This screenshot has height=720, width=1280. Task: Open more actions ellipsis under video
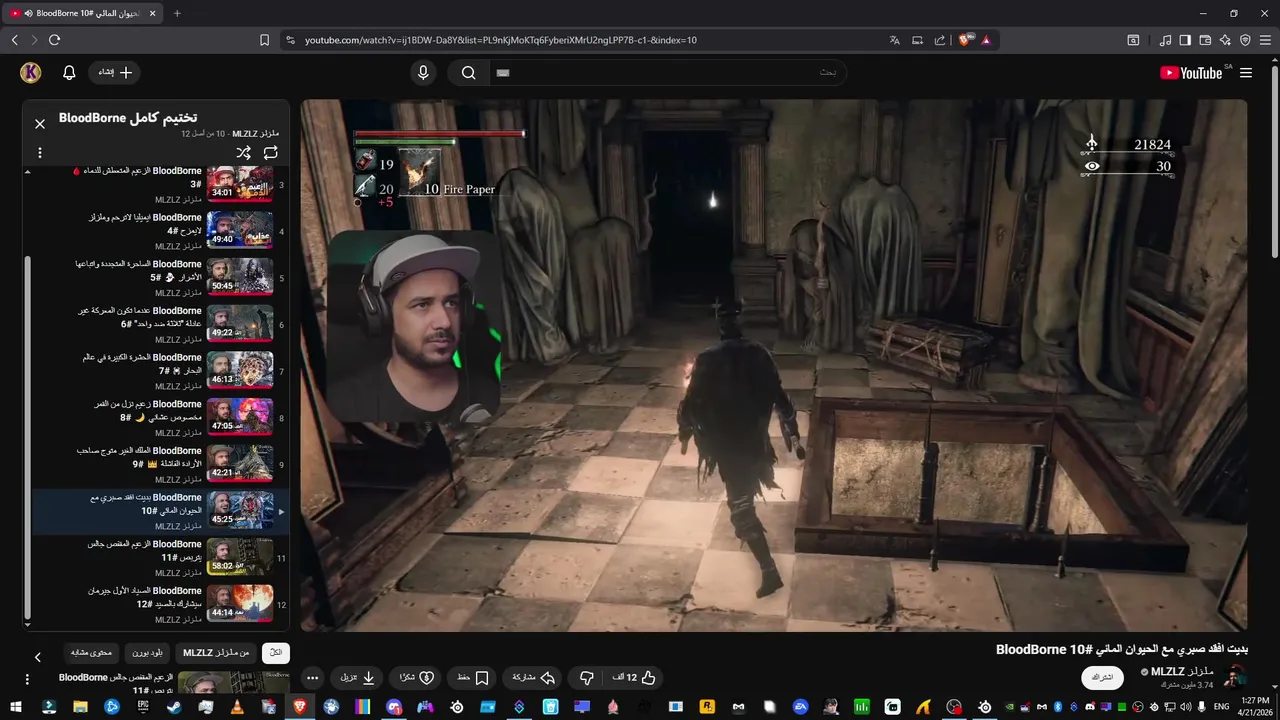point(312,677)
